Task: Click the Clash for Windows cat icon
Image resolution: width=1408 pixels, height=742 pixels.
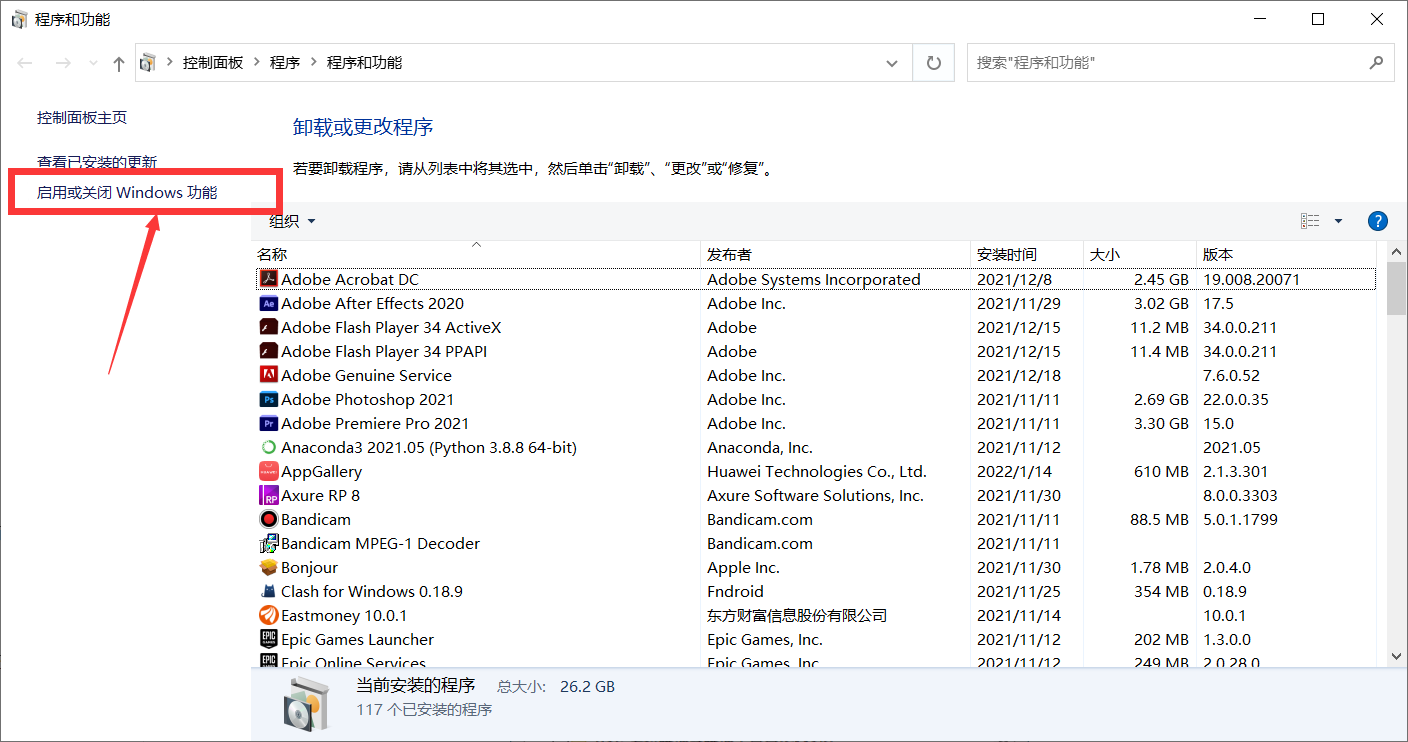Action: coord(268,591)
